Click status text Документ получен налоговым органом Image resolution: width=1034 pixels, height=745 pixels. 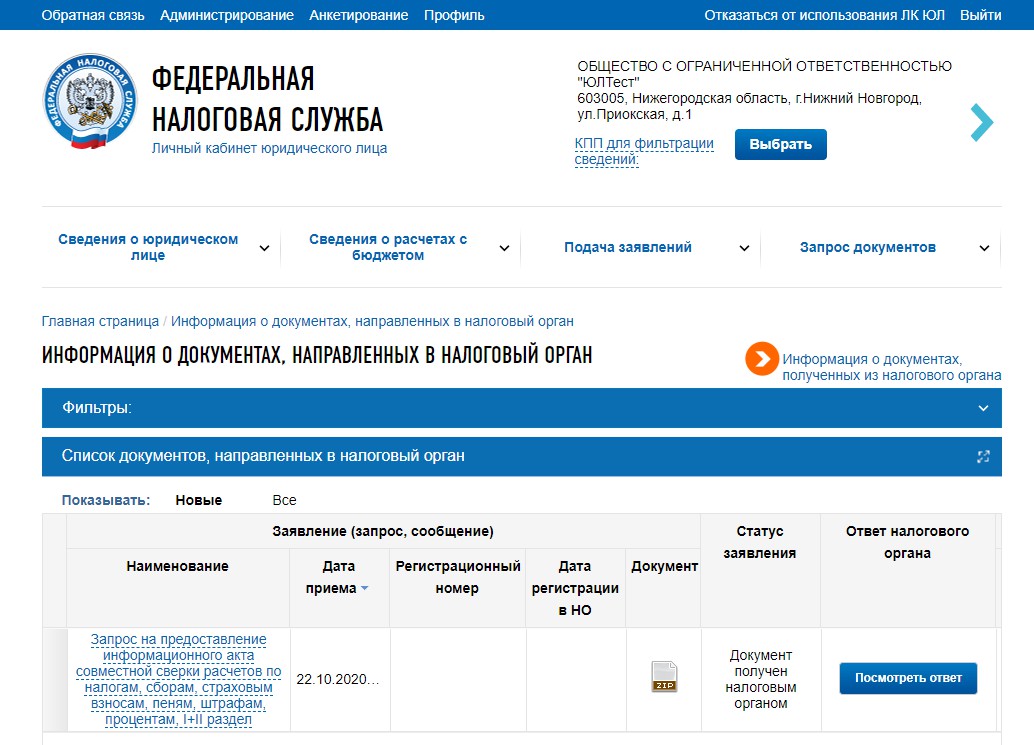click(x=761, y=679)
